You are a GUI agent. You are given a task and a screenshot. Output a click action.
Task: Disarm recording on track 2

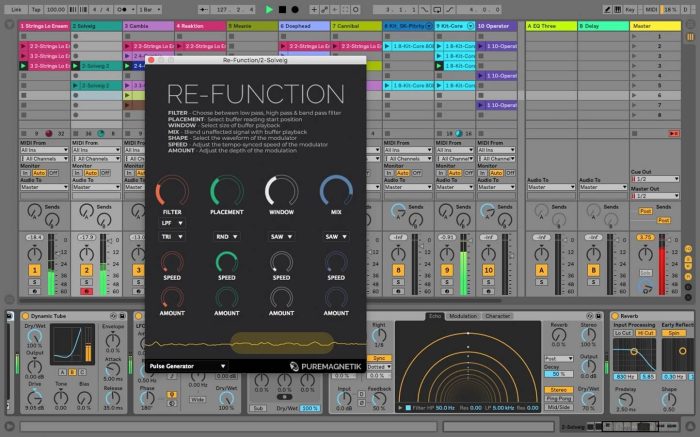pos(87,291)
